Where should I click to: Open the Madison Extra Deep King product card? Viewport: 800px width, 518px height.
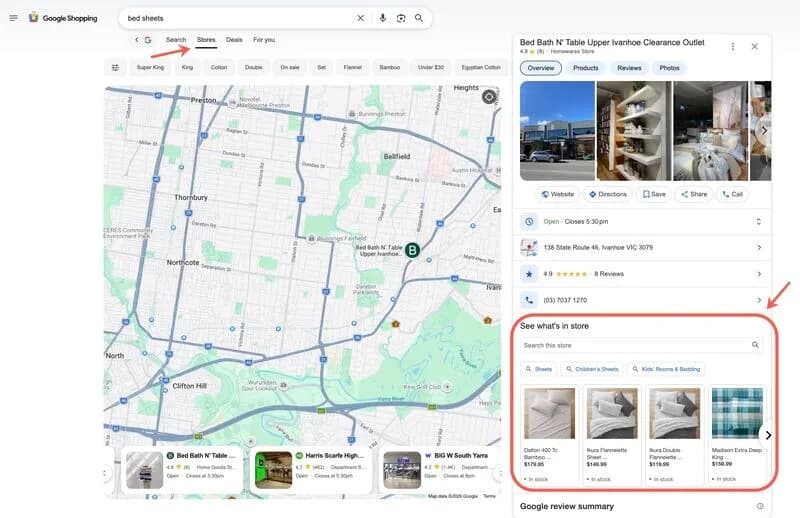[737, 435]
